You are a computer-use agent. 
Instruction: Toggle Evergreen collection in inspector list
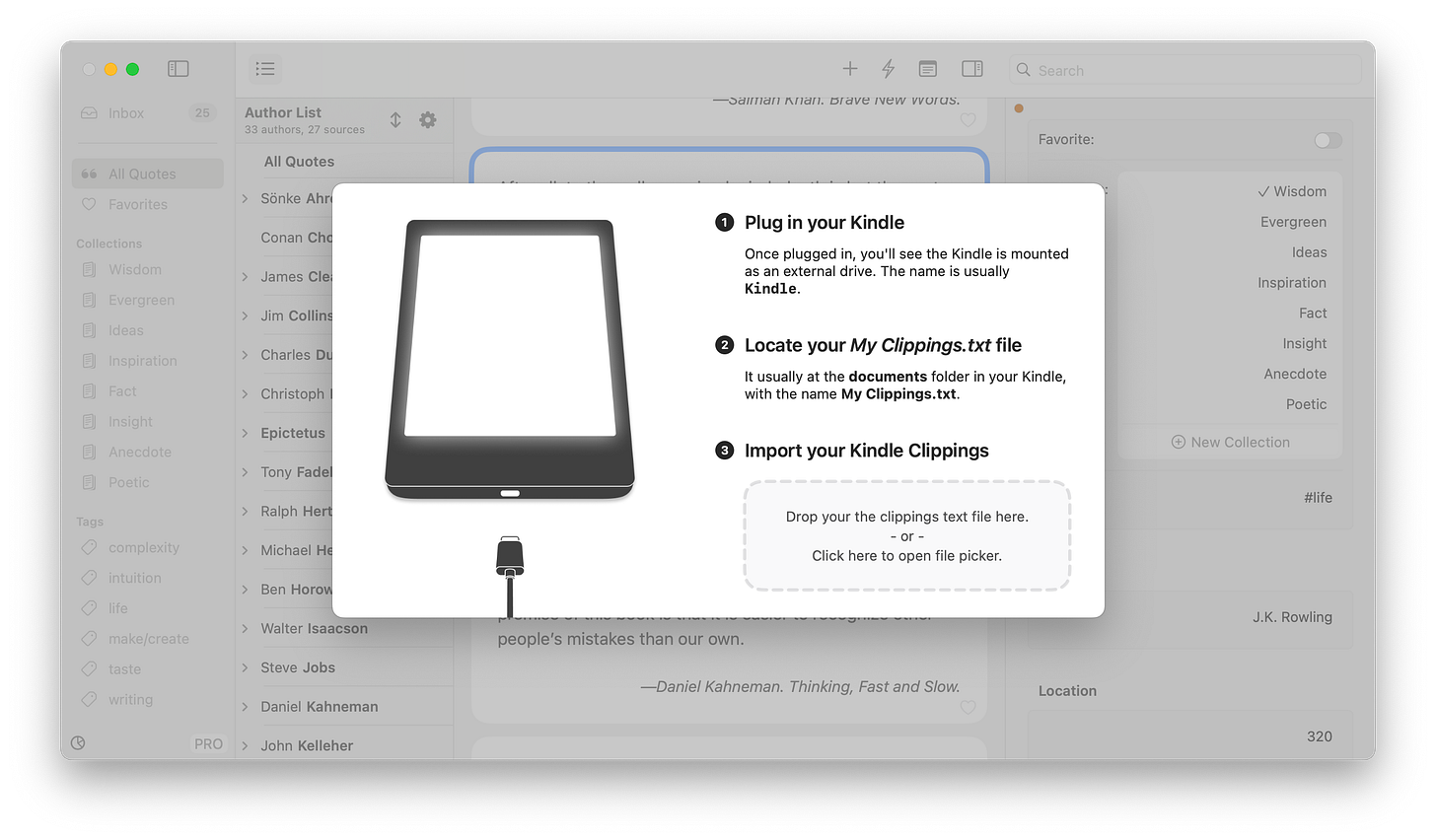click(1293, 222)
